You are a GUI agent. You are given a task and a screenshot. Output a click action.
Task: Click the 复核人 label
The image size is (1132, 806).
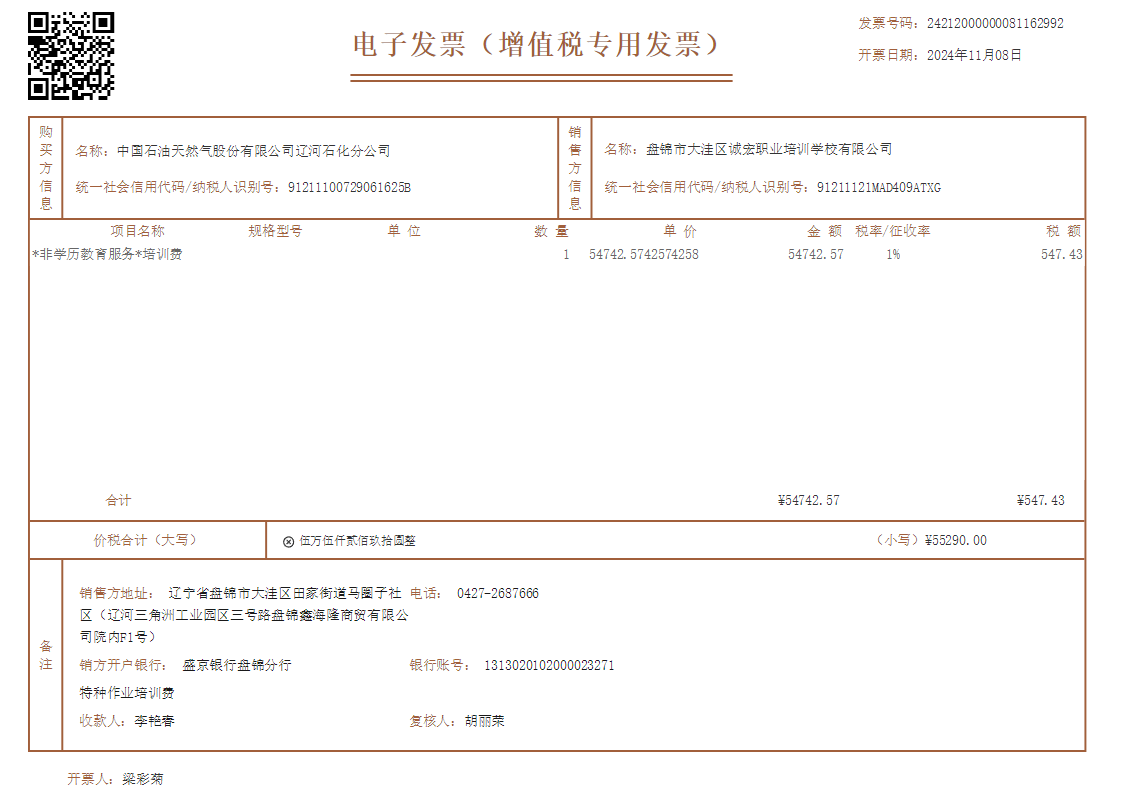(x=430, y=721)
